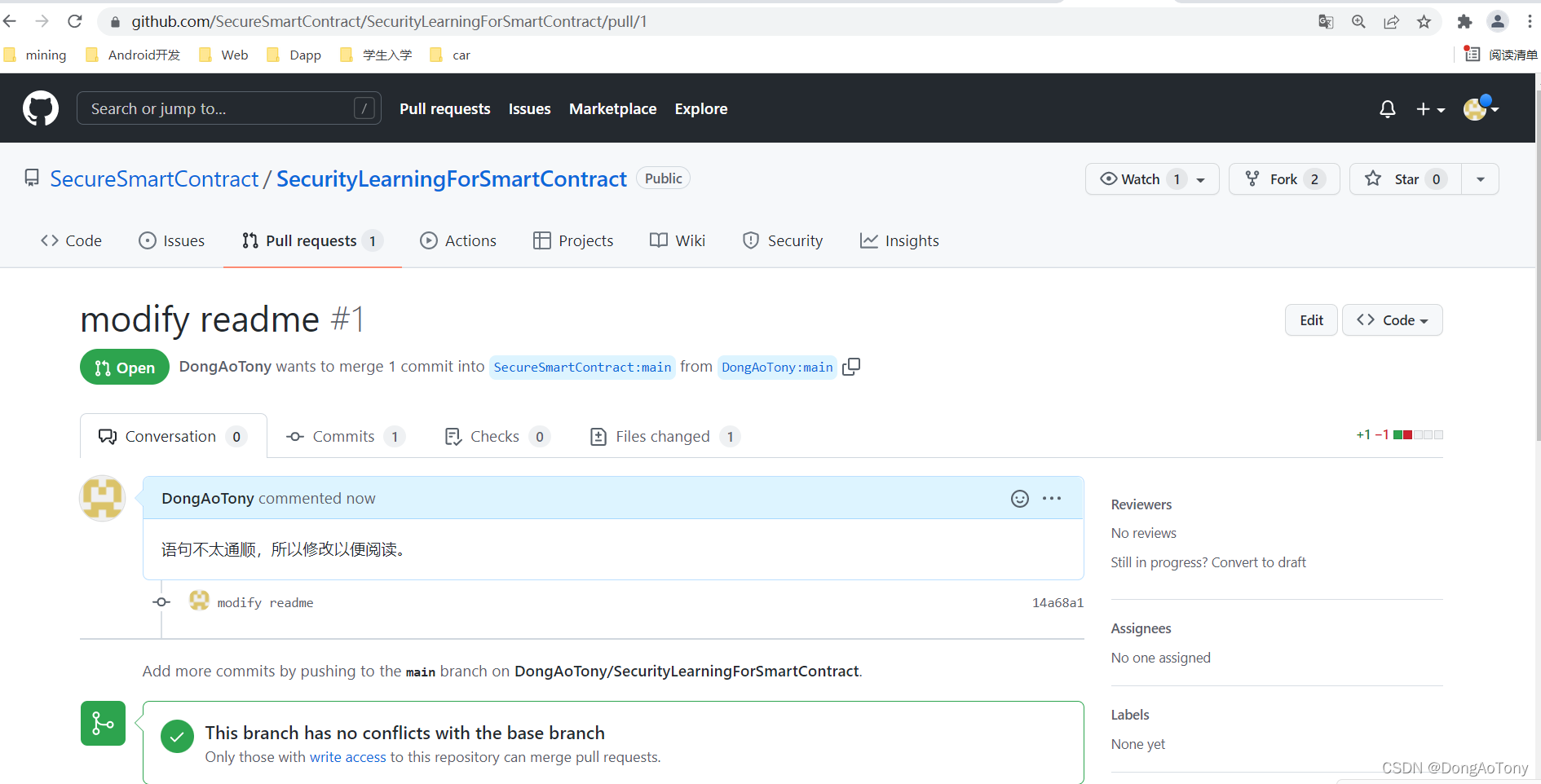Viewport: 1541px width, 784px height.
Task: Open the mining bookmark folder
Action: click(36, 55)
